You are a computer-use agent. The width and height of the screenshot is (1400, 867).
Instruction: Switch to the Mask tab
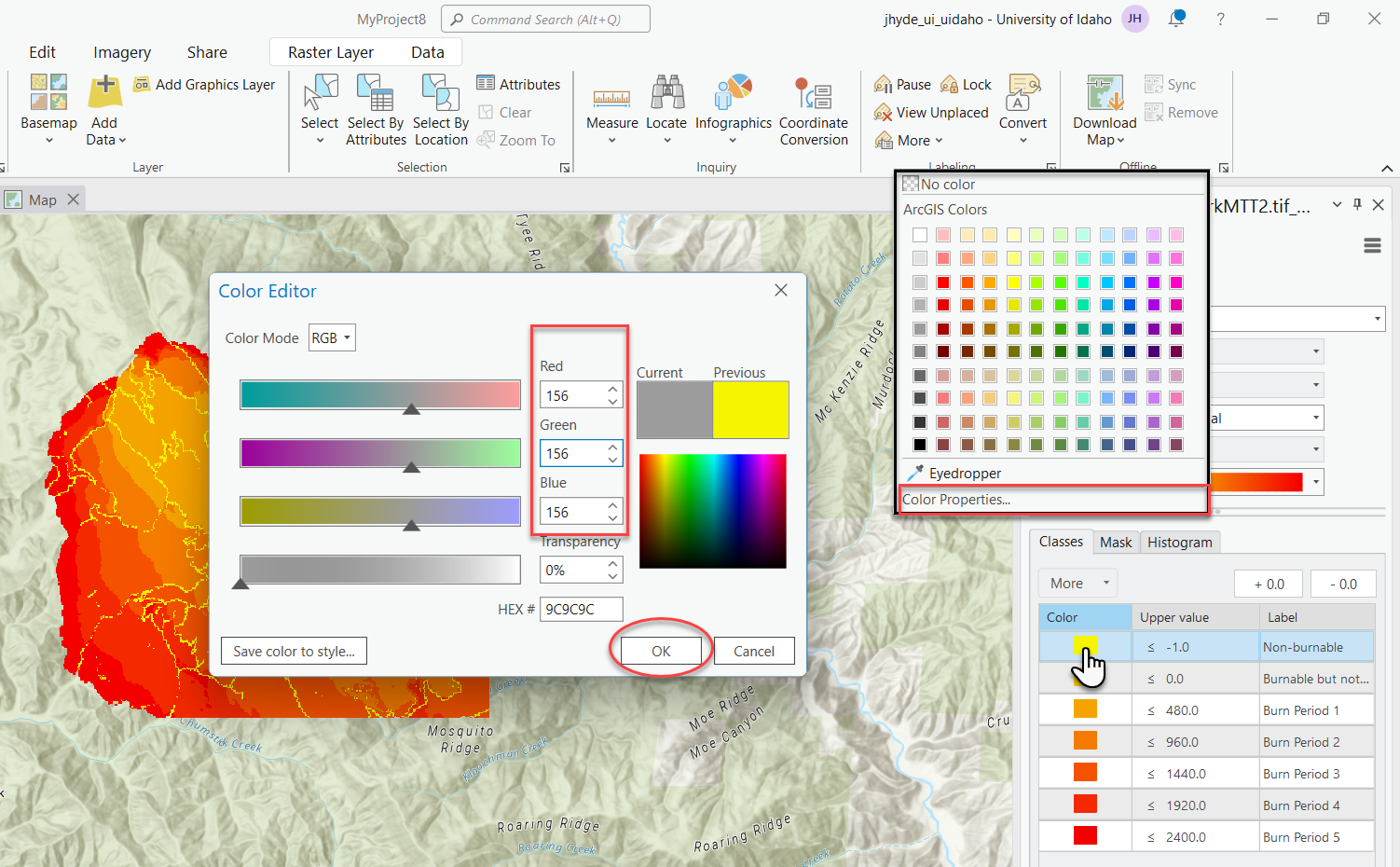click(x=1116, y=542)
